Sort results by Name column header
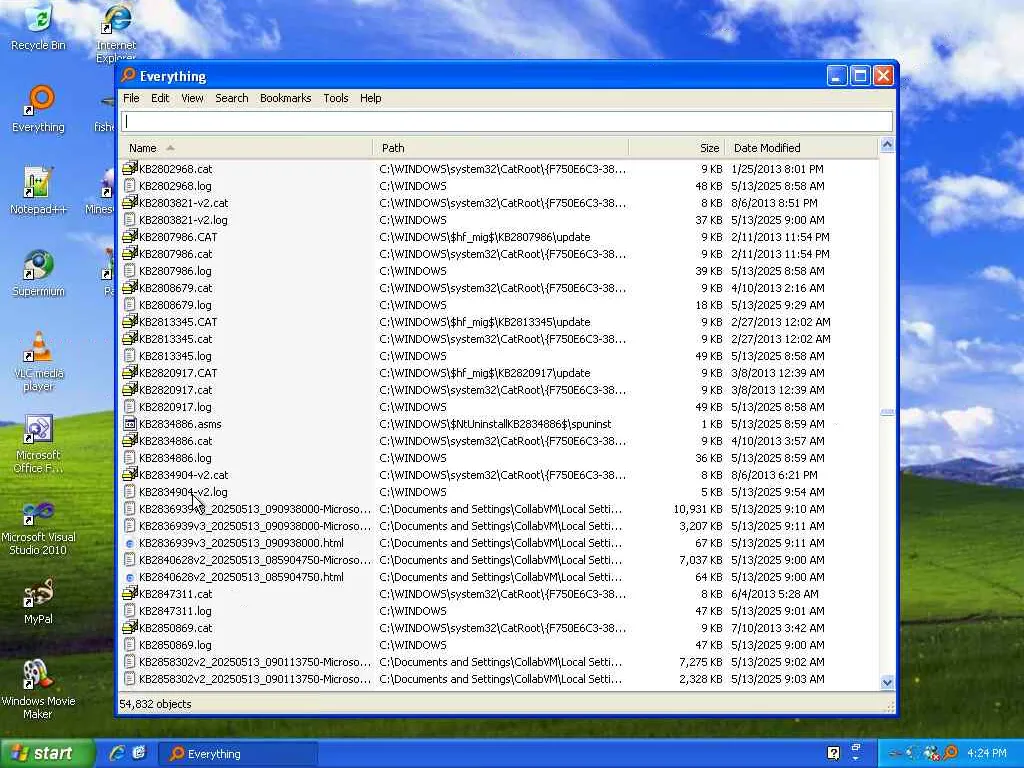This screenshot has width=1024, height=768. click(246, 148)
